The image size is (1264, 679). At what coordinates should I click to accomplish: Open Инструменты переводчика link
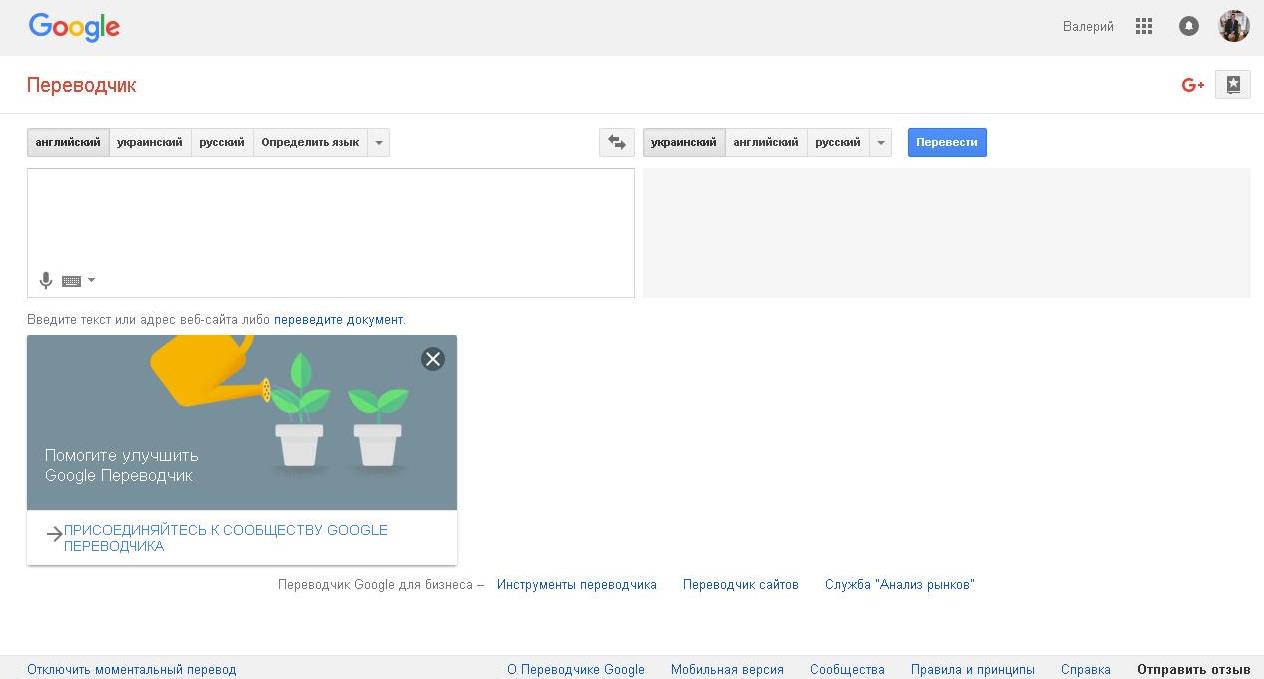coord(577,585)
